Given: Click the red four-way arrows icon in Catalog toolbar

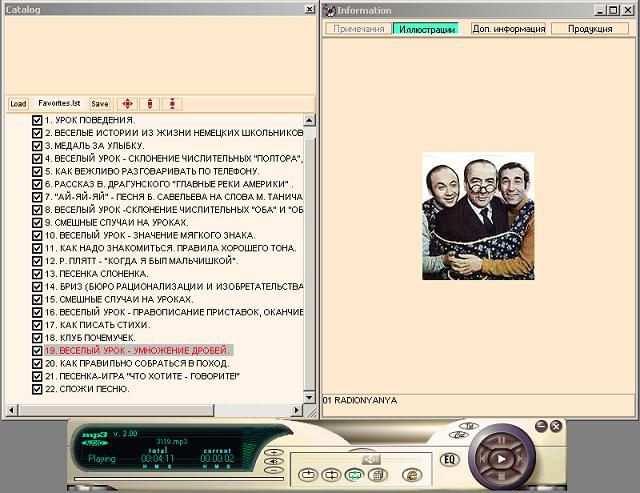Looking at the screenshot, I should (x=127, y=103).
